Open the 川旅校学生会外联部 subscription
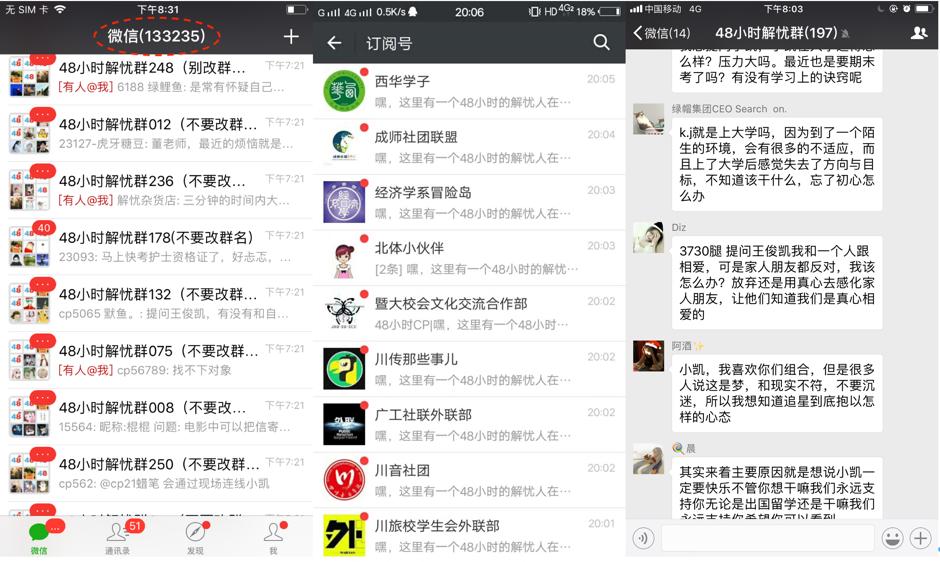Viewport: 940px width, 562px height. (469, 535)
